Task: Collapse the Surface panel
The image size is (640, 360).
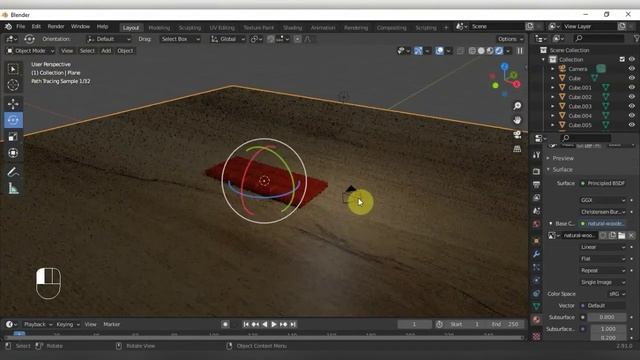Action: click(x=562, y=169)
